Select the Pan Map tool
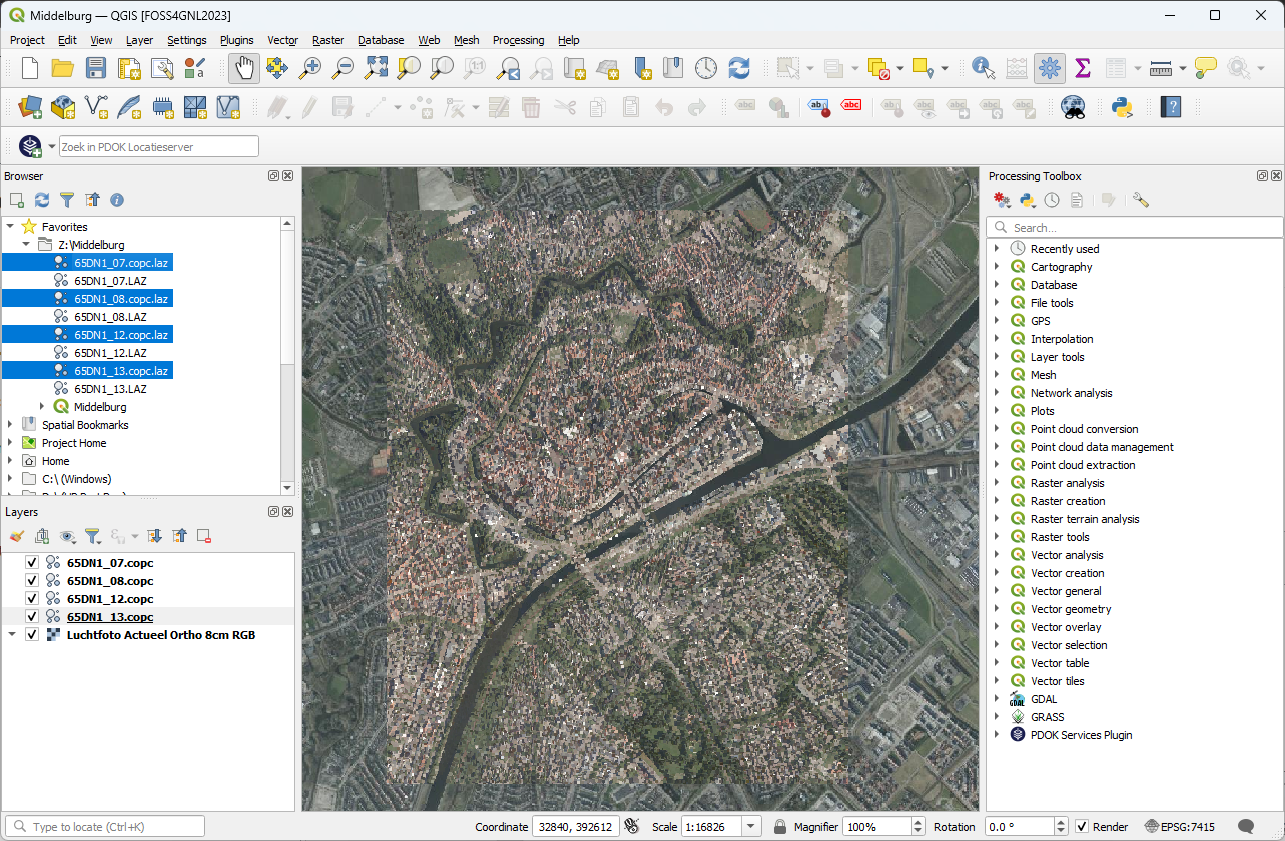 point(244,68)
